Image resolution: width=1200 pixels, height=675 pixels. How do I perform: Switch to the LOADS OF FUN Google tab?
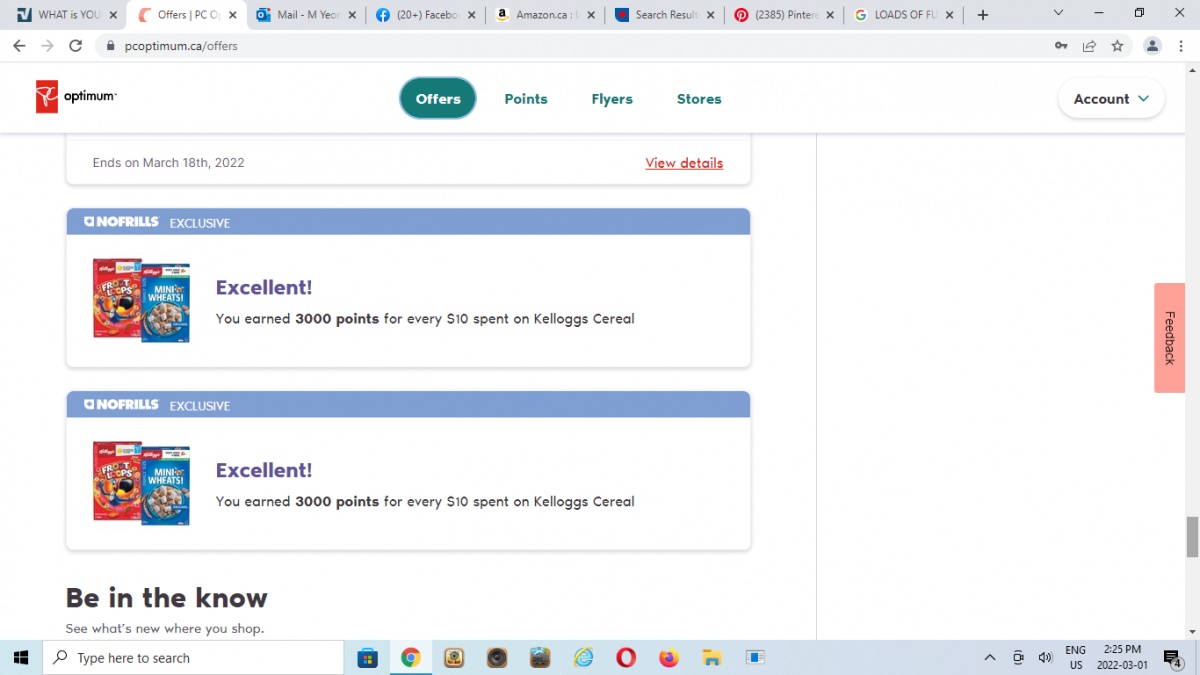(x=901, y=15)
